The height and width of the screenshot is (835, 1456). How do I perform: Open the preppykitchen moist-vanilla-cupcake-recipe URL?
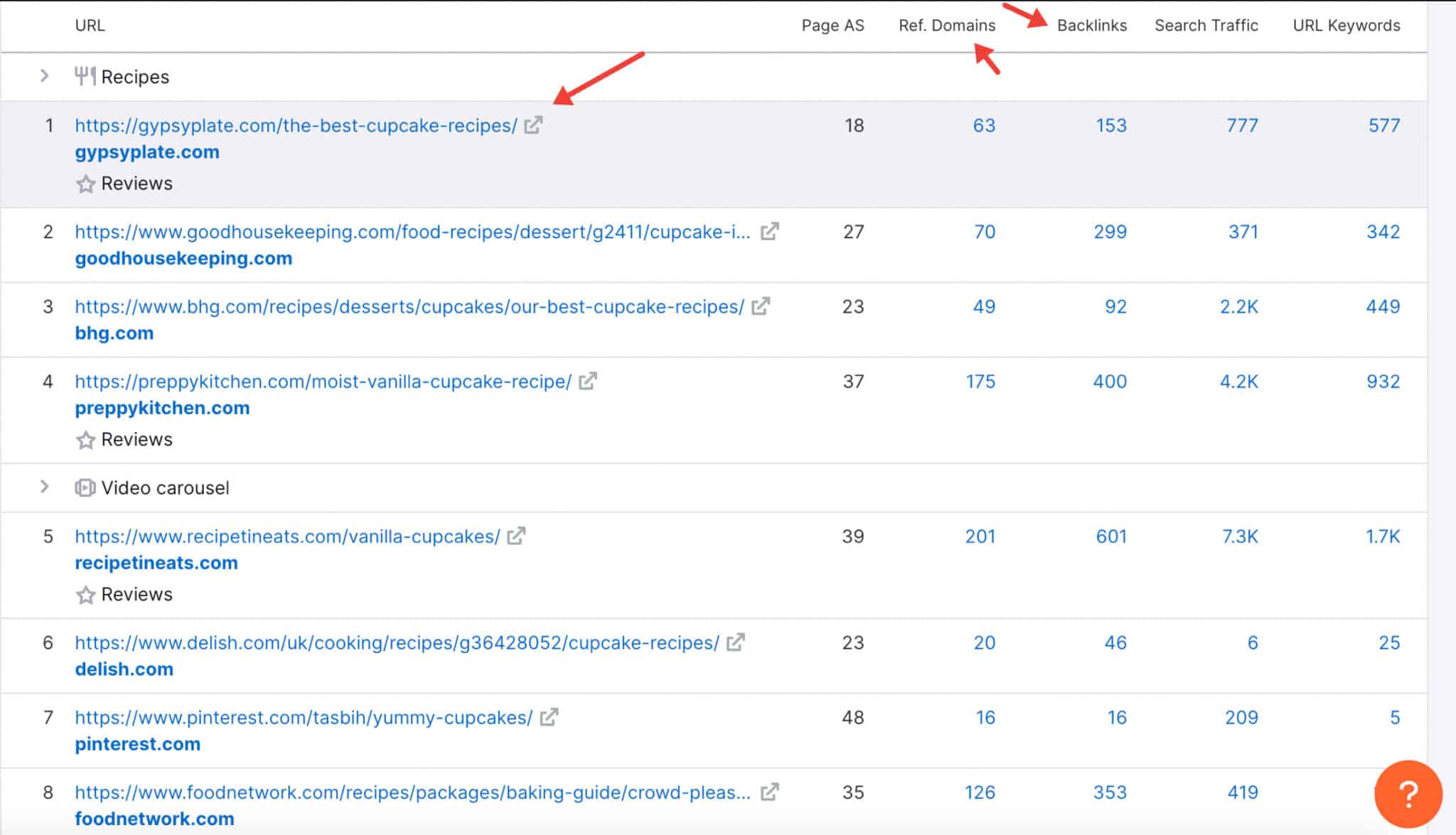[x=323, y=382]
